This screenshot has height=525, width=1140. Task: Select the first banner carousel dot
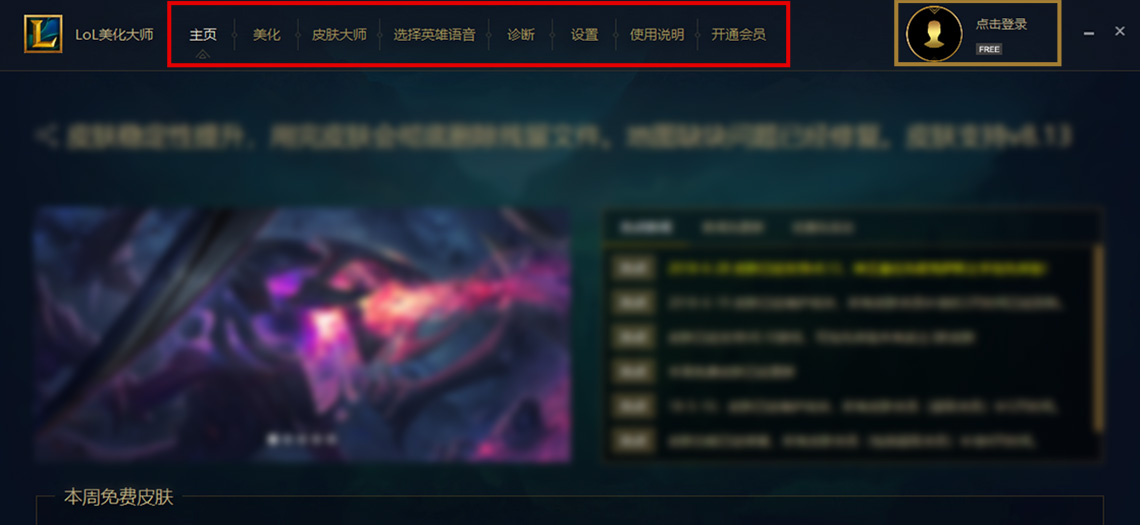pos(273,439)
